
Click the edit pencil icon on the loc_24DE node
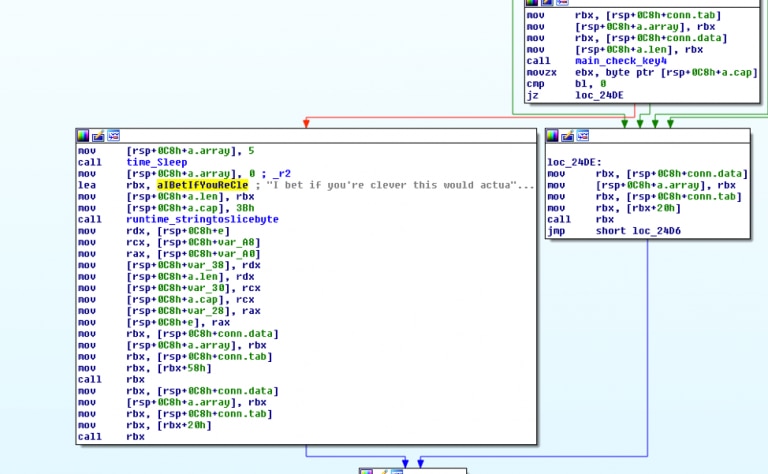tap(567, 136)
